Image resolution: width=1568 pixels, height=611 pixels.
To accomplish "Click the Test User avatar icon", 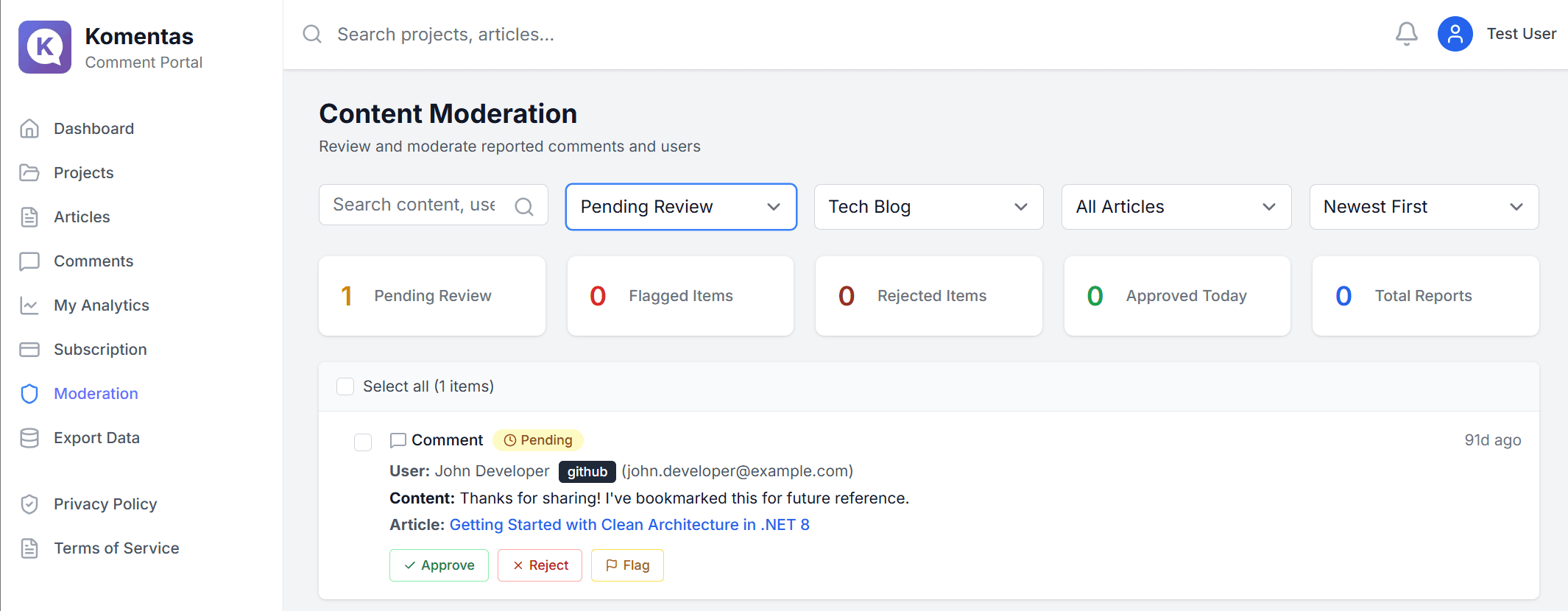I will (x=1455, y=34).
